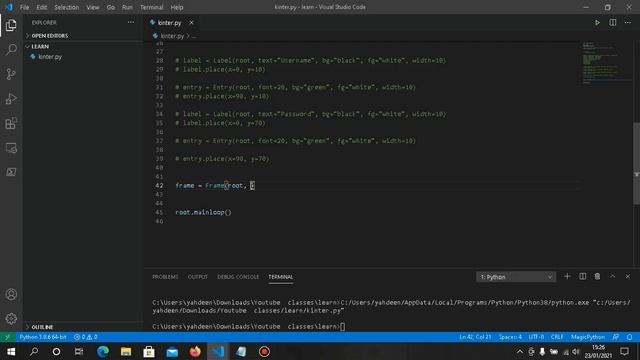Open the Source Control view

[11, 74]
